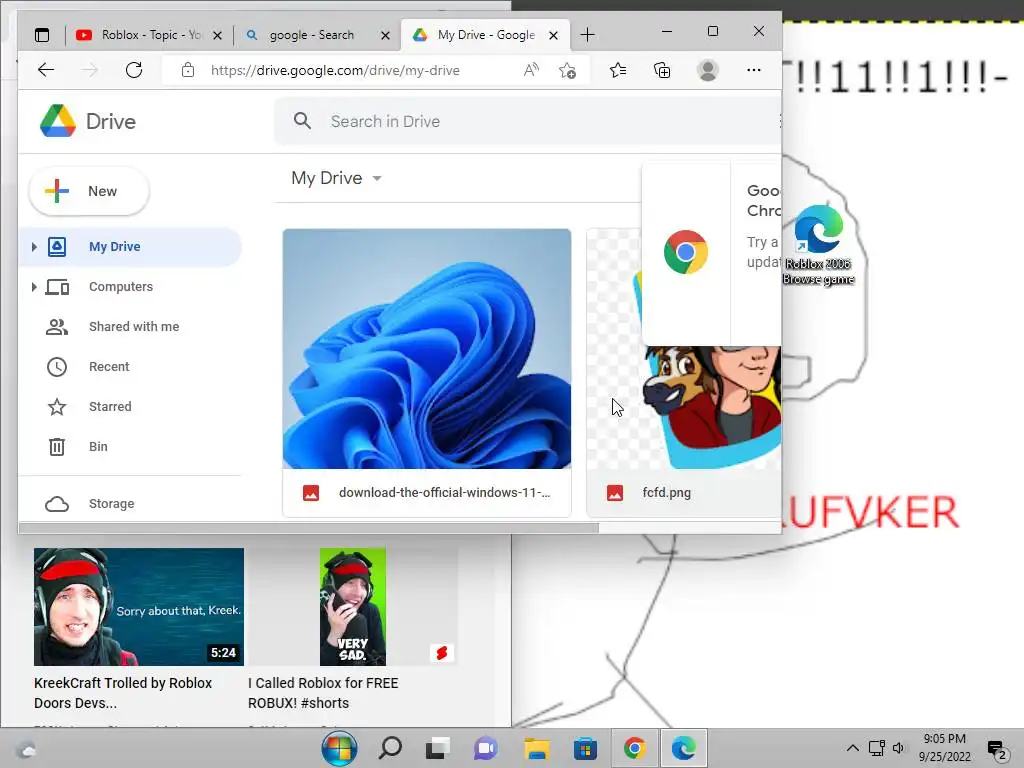This screenshot has width=1024, height=768.
Task: Open the network tray icon
Action: coord(876,748)
